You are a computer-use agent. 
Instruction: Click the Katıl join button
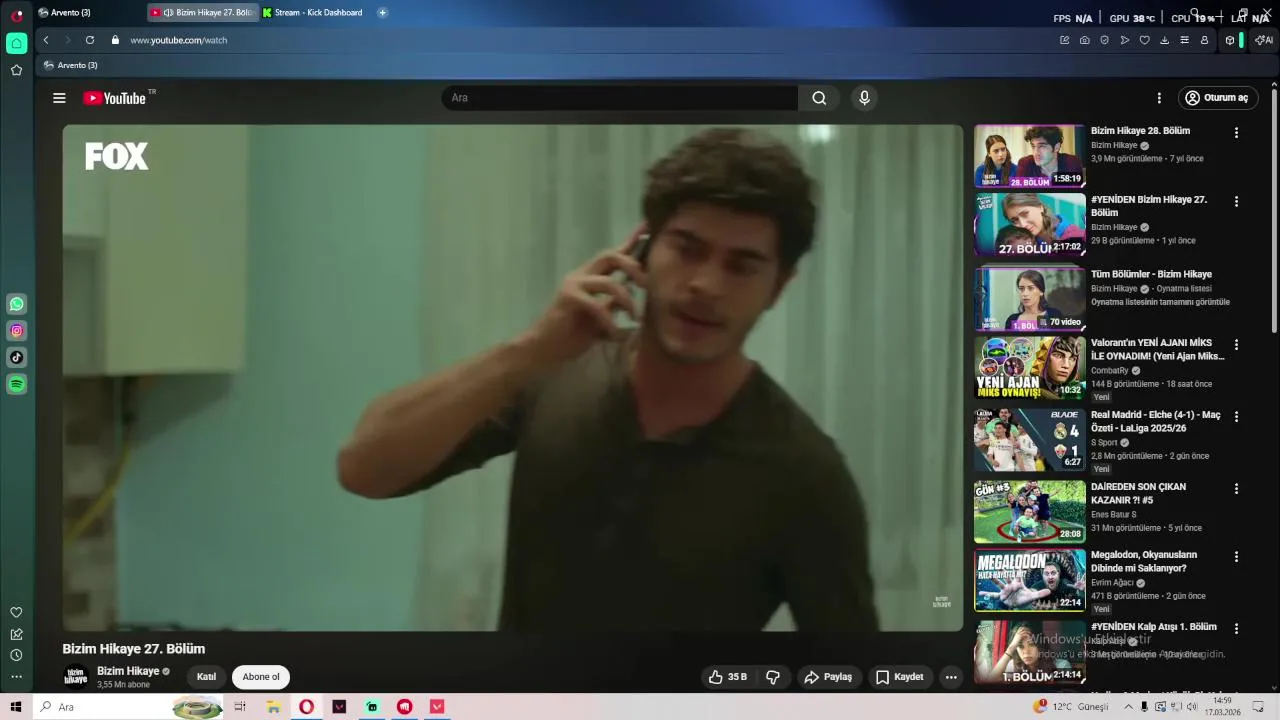206,677
